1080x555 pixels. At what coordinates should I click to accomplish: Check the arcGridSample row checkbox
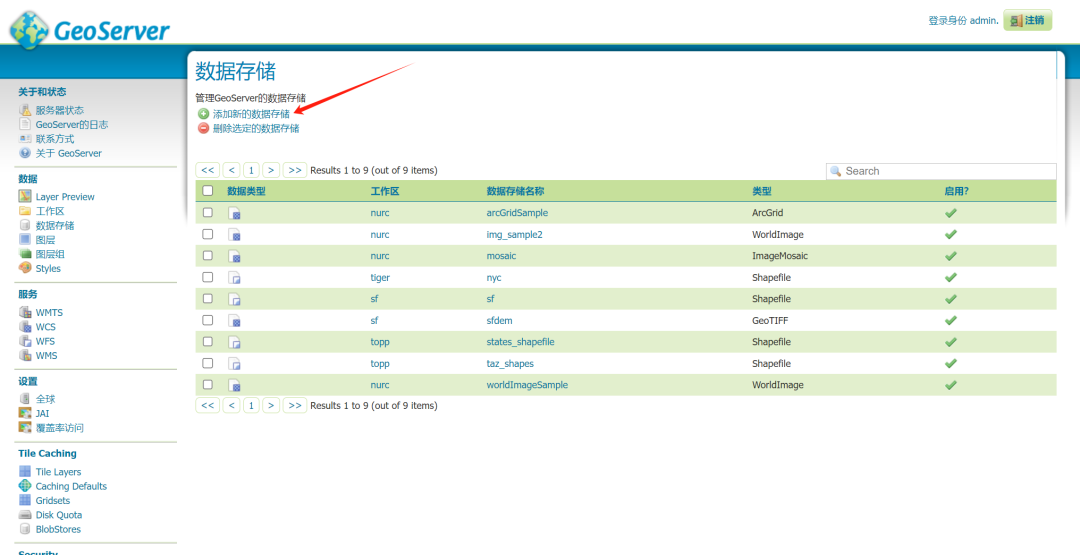tap(207, 213)
